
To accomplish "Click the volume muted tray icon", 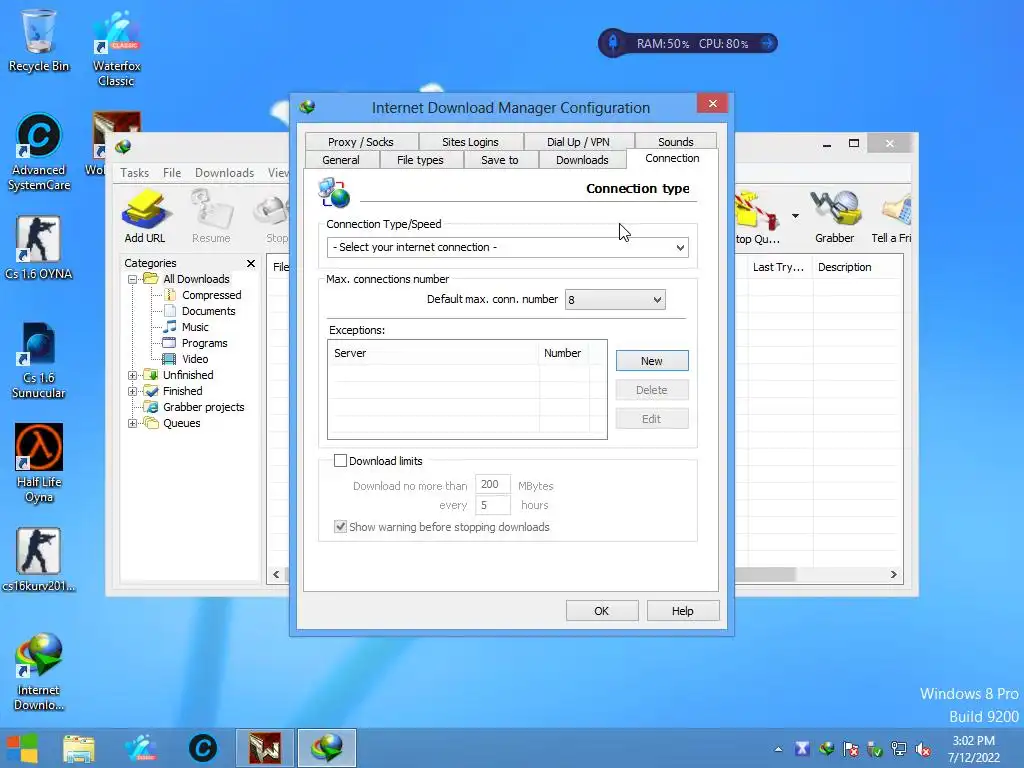I will pyautogui.click(x=923, y=749).
